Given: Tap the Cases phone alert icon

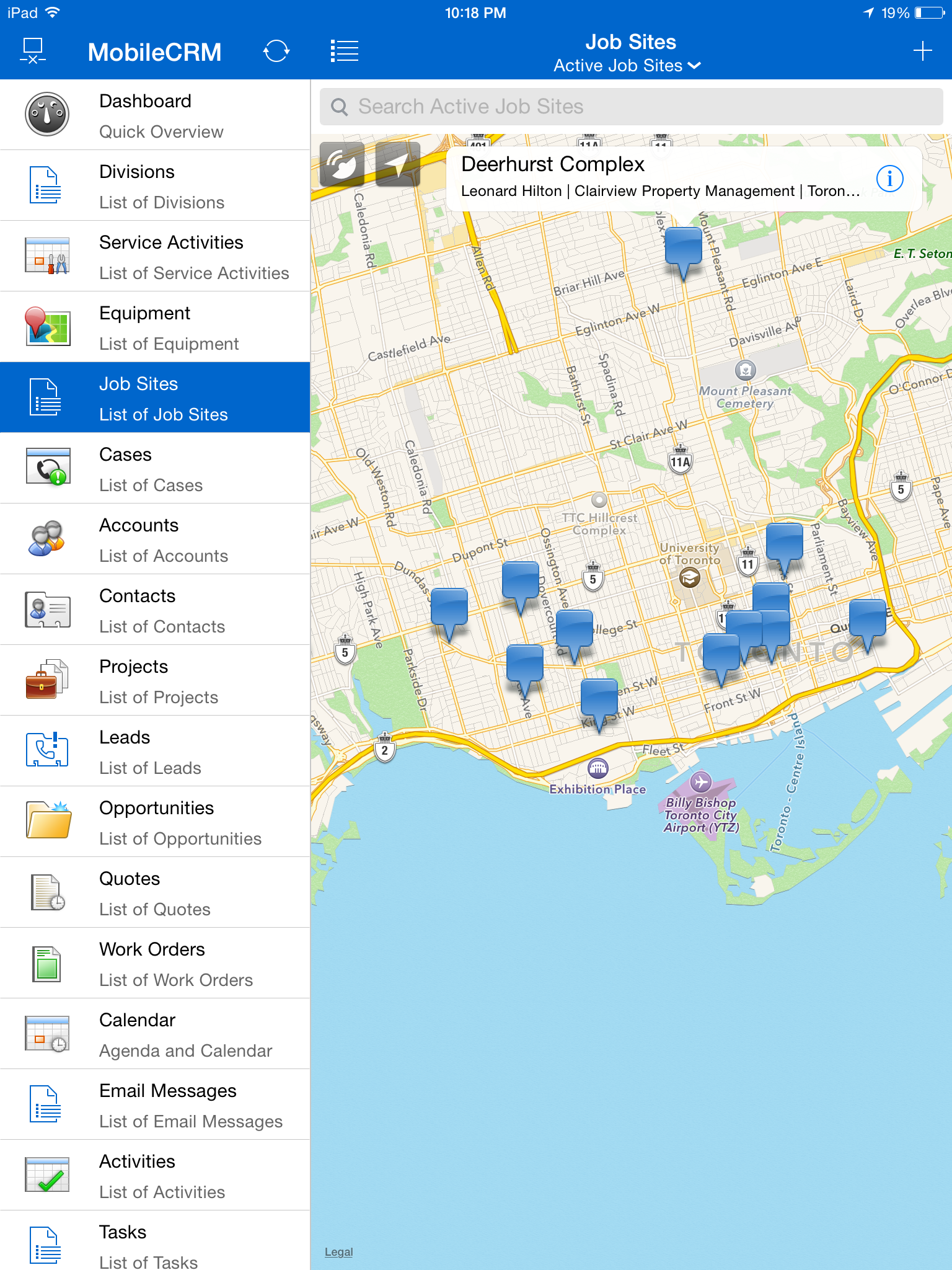Looking at the screenshot, I should [x=47, y=468].
